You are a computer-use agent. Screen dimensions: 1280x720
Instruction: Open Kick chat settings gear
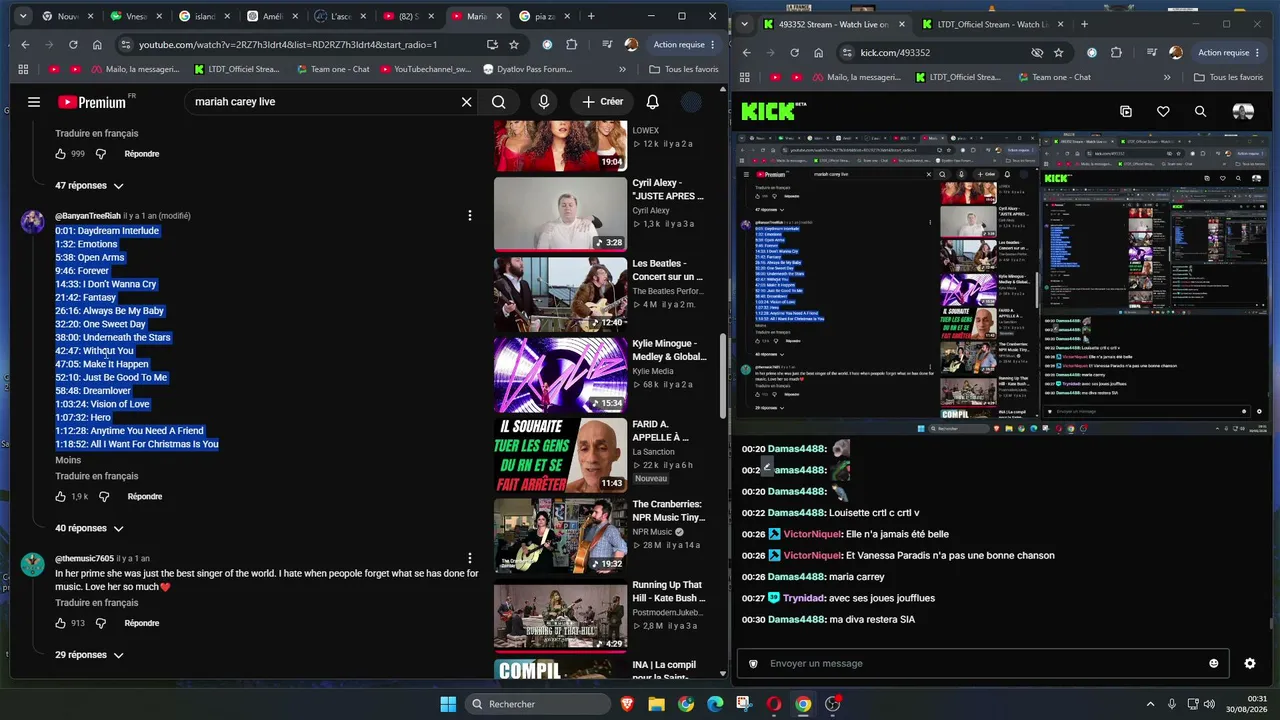pyautogui.click(x=1249, y=664)
